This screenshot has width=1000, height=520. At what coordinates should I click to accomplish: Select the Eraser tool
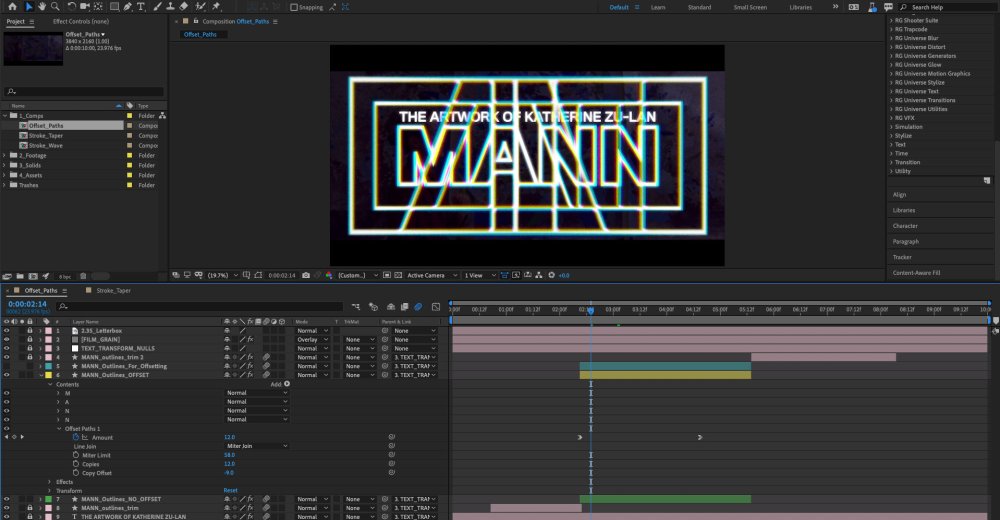(x=184, y=6)
